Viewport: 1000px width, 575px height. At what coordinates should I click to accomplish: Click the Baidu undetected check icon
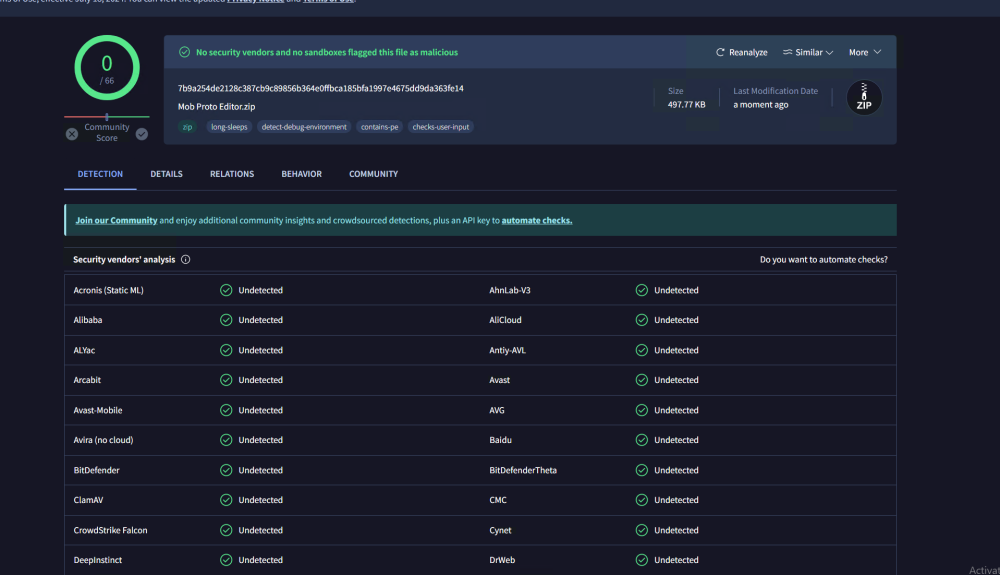point(642,440)
